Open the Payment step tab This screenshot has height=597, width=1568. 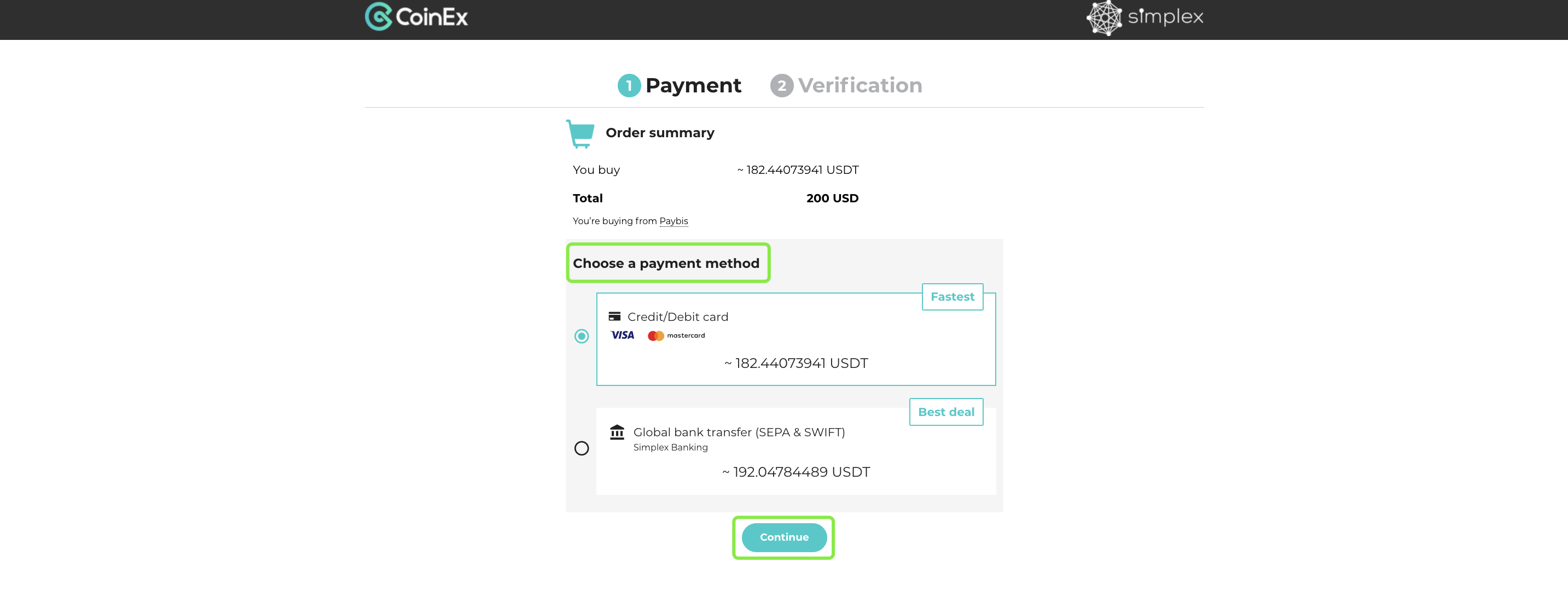click(x=680, y=86)
